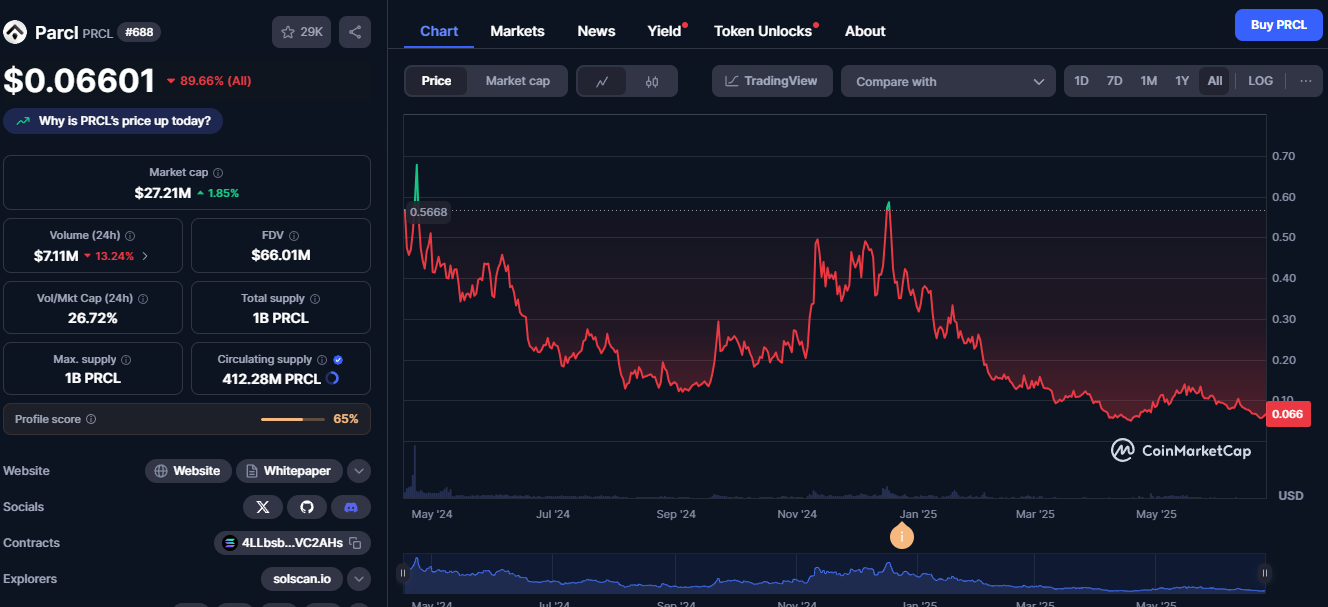The height and width of the screenshot is (607, 1328).
Task: Click the Volume (24h) info icon
Action: point(130,236)
